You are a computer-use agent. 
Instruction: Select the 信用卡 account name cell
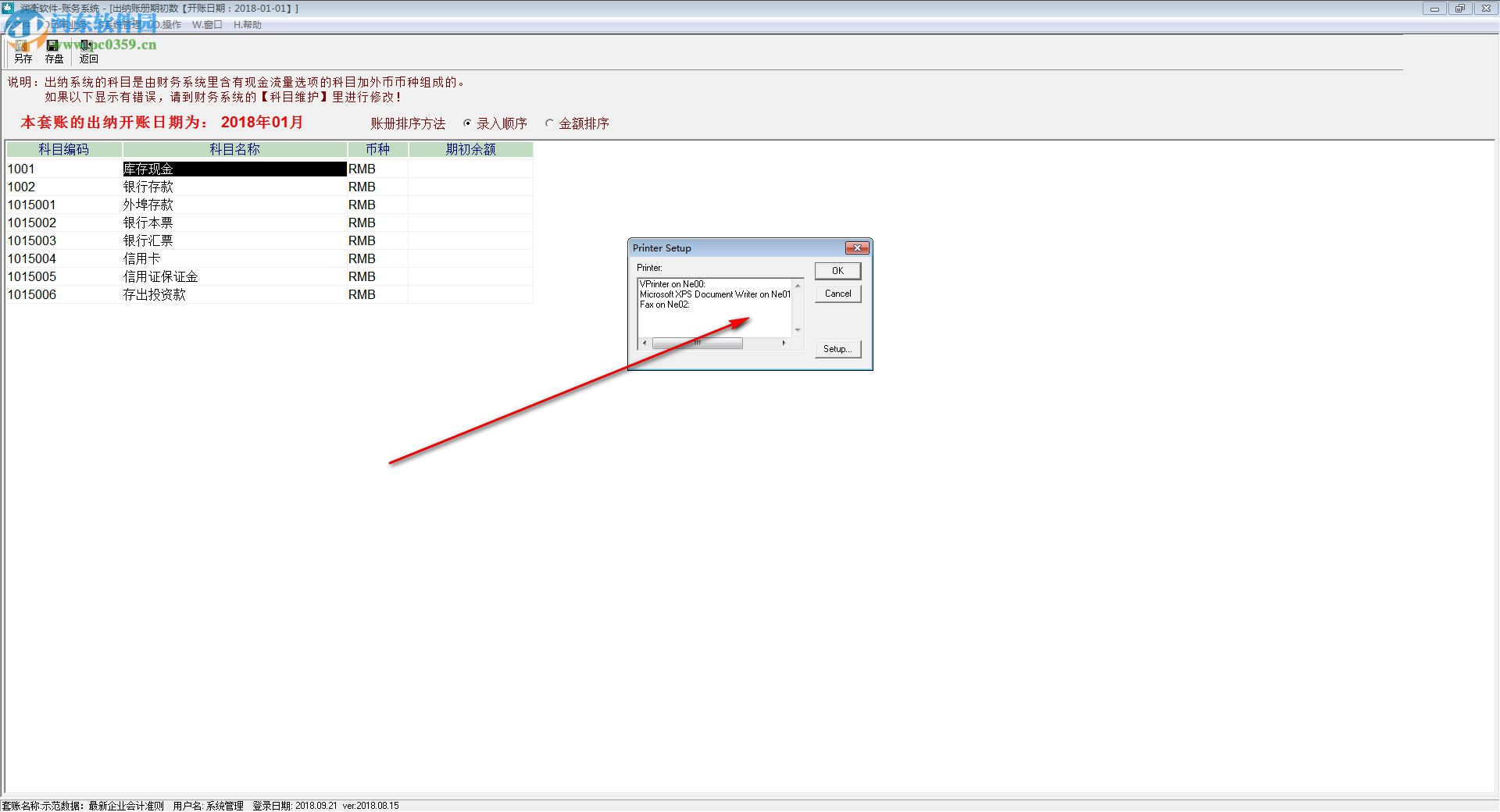234,258
